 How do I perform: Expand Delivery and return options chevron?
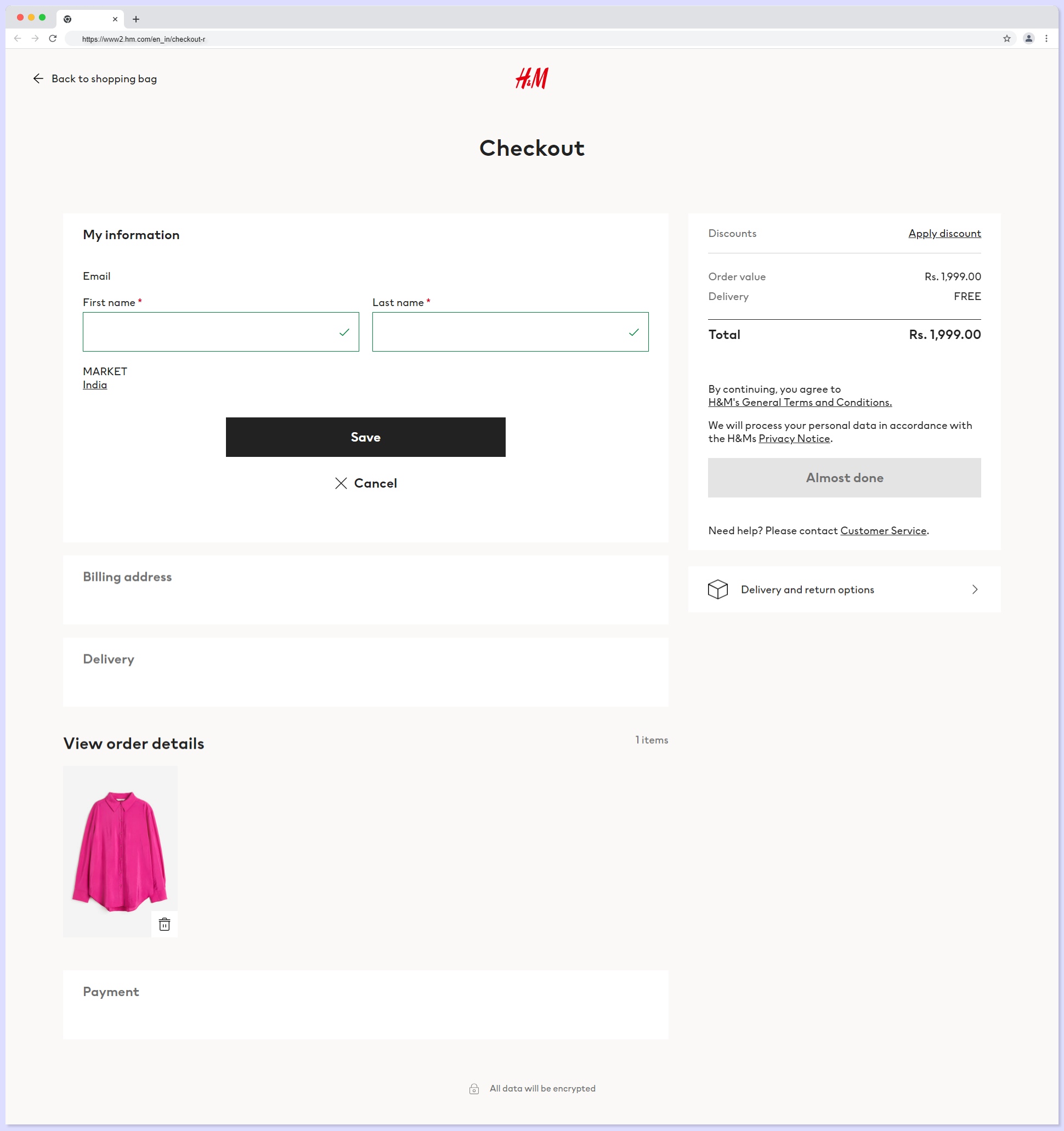[975, 590]
